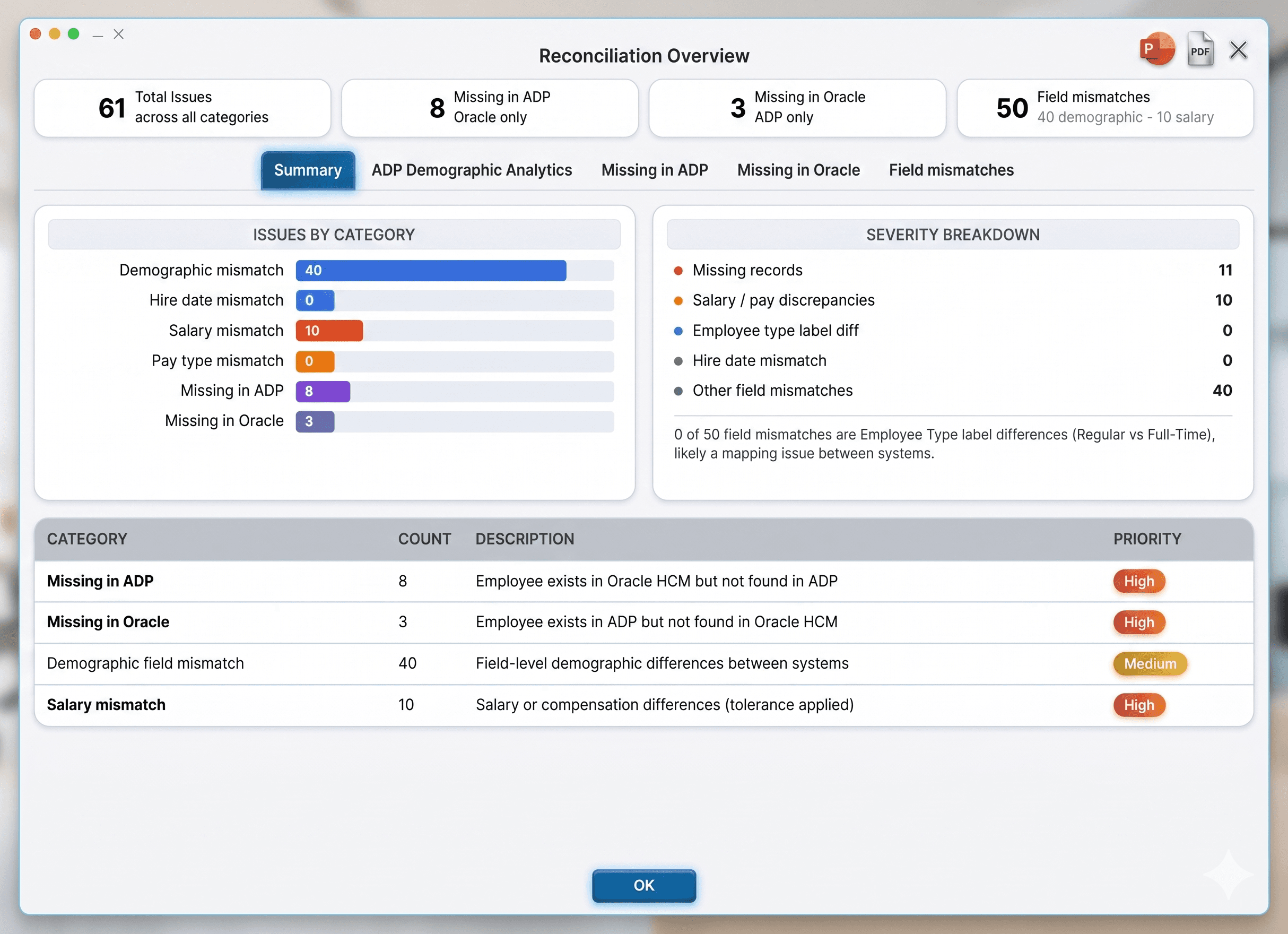Select Missing records severity row
Image resolution: width=1288 pixels, height=934 pixels.
point(952,271)
